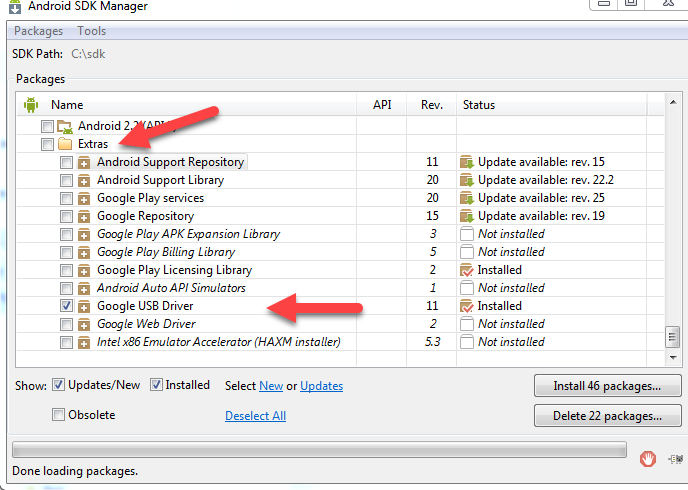Viewport: 688px width, 490px height.
Task: Click the Google Play Licensing Library icon
Action: [x=84, y=271]
